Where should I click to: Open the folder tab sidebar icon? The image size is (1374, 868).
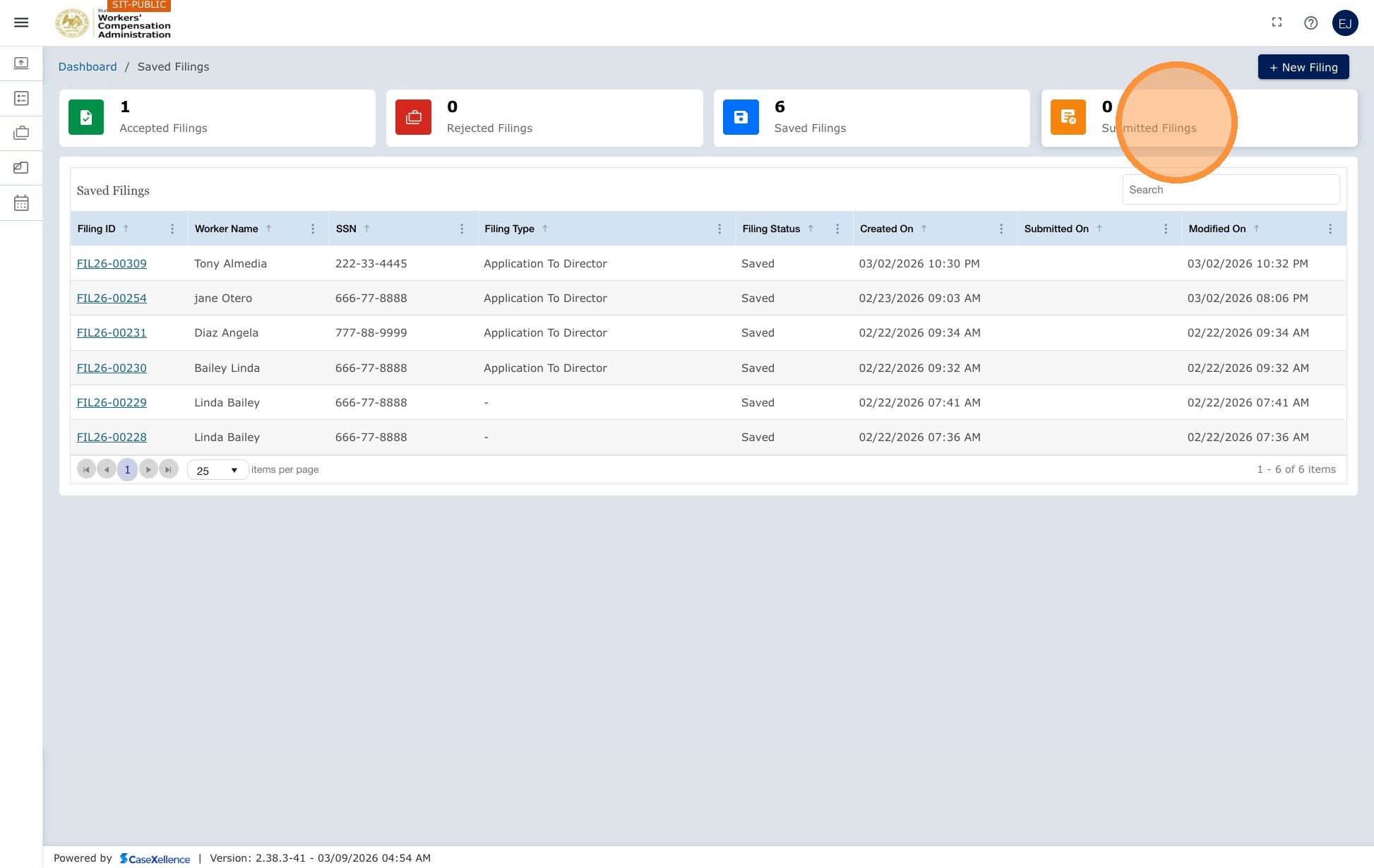(x=21, y=168)
